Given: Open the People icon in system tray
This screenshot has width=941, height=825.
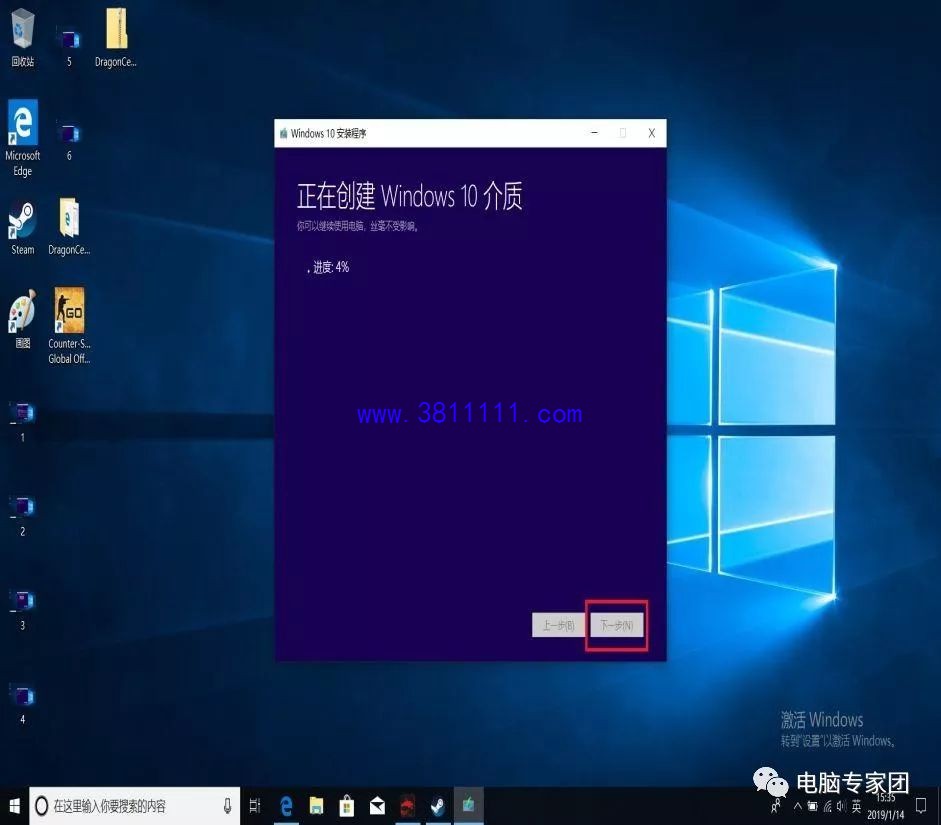Looking at the screenshot, I should [x=776, y=806].
